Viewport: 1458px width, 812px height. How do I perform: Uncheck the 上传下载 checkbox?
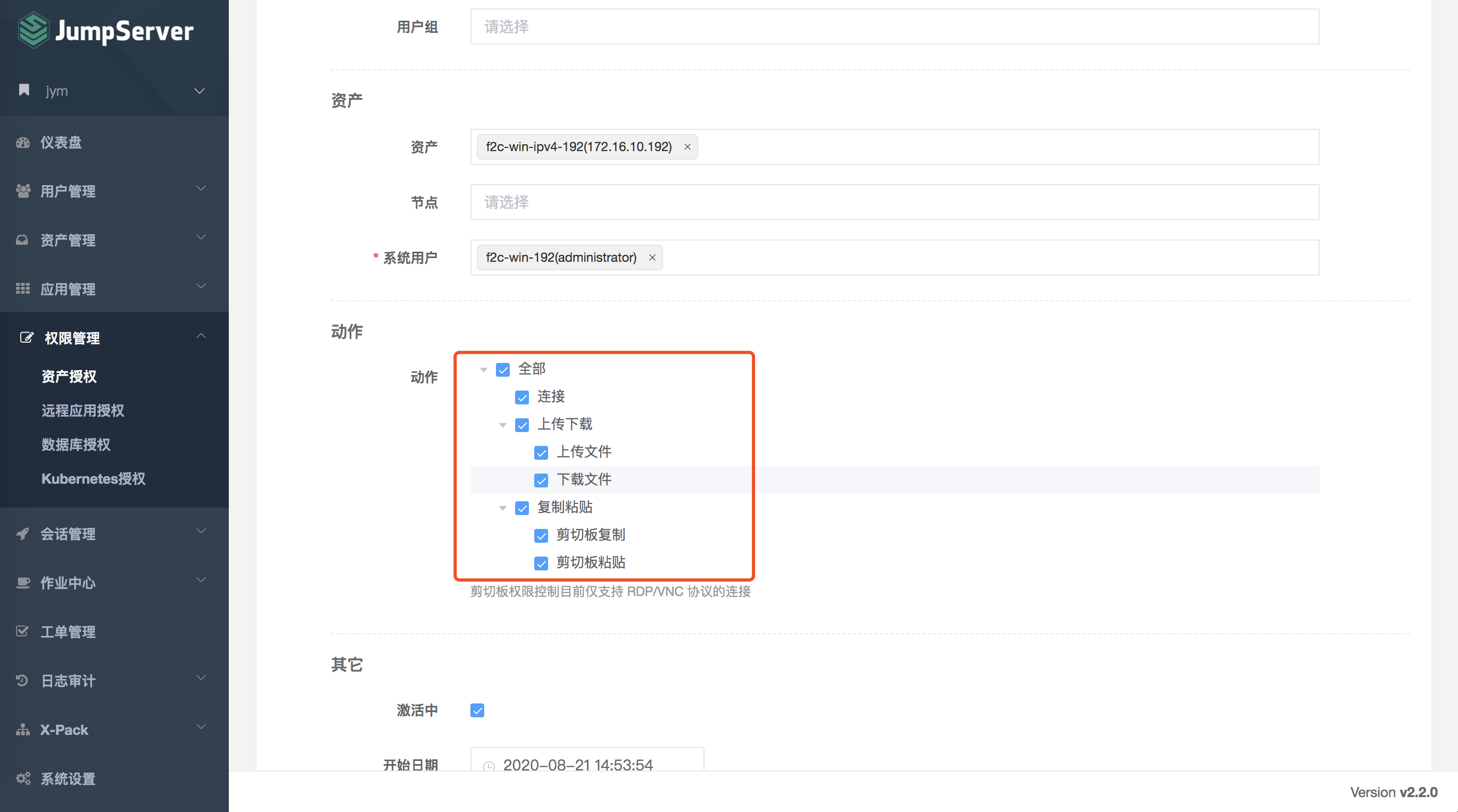(522, 426)
